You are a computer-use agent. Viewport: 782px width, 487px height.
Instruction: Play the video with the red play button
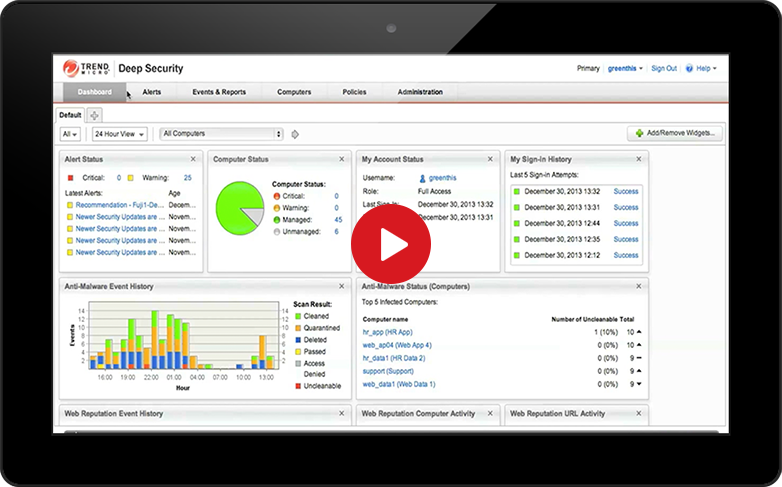tap(390, 244)
